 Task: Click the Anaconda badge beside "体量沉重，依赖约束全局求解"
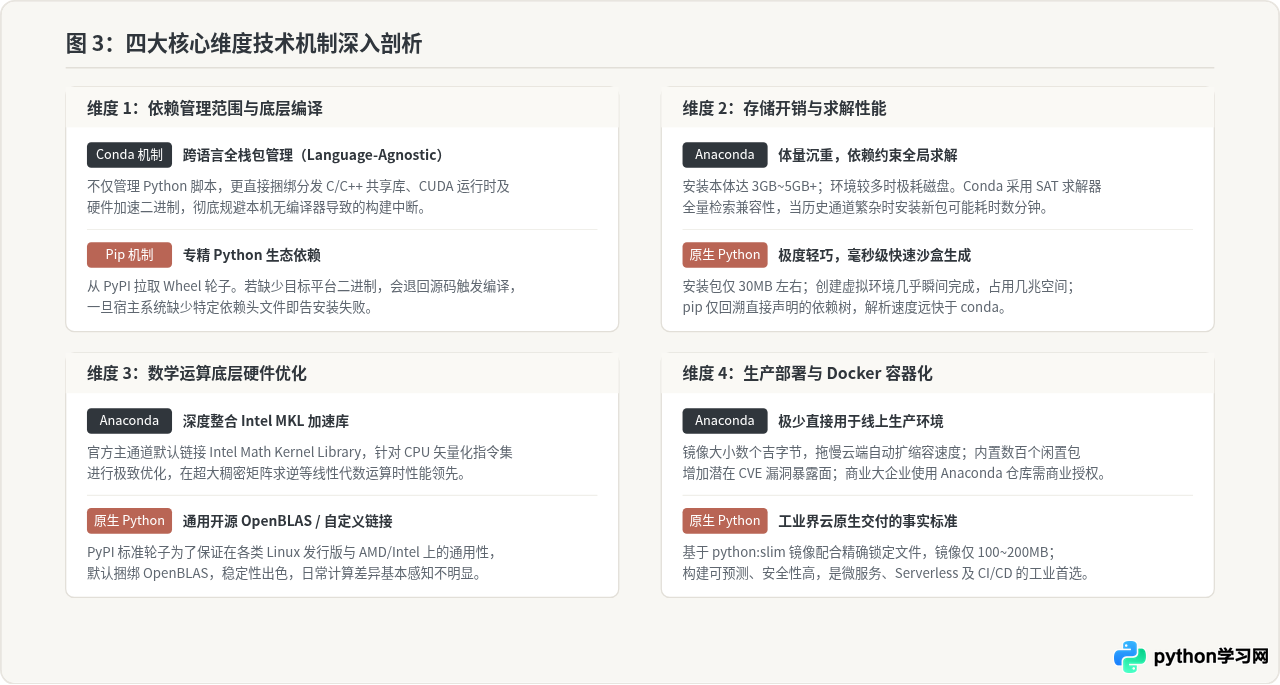(x=725, y=155)
